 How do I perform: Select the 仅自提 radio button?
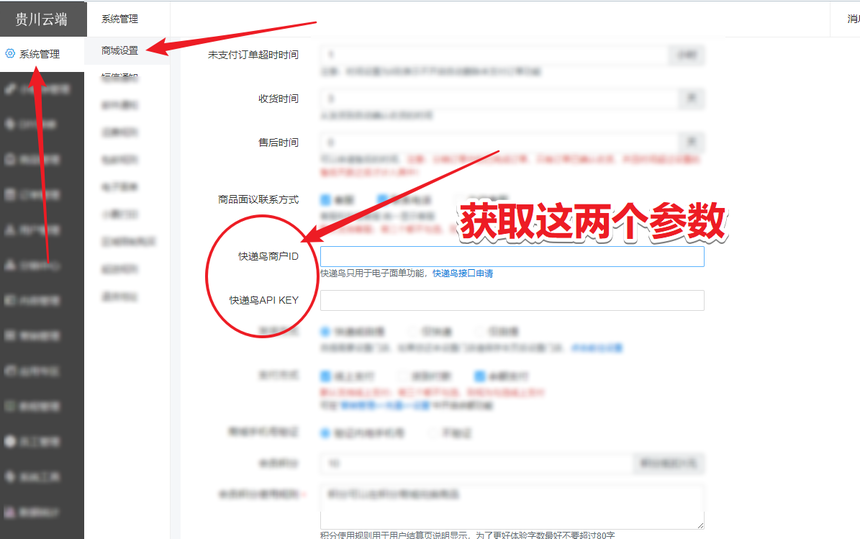click(479, 331)
